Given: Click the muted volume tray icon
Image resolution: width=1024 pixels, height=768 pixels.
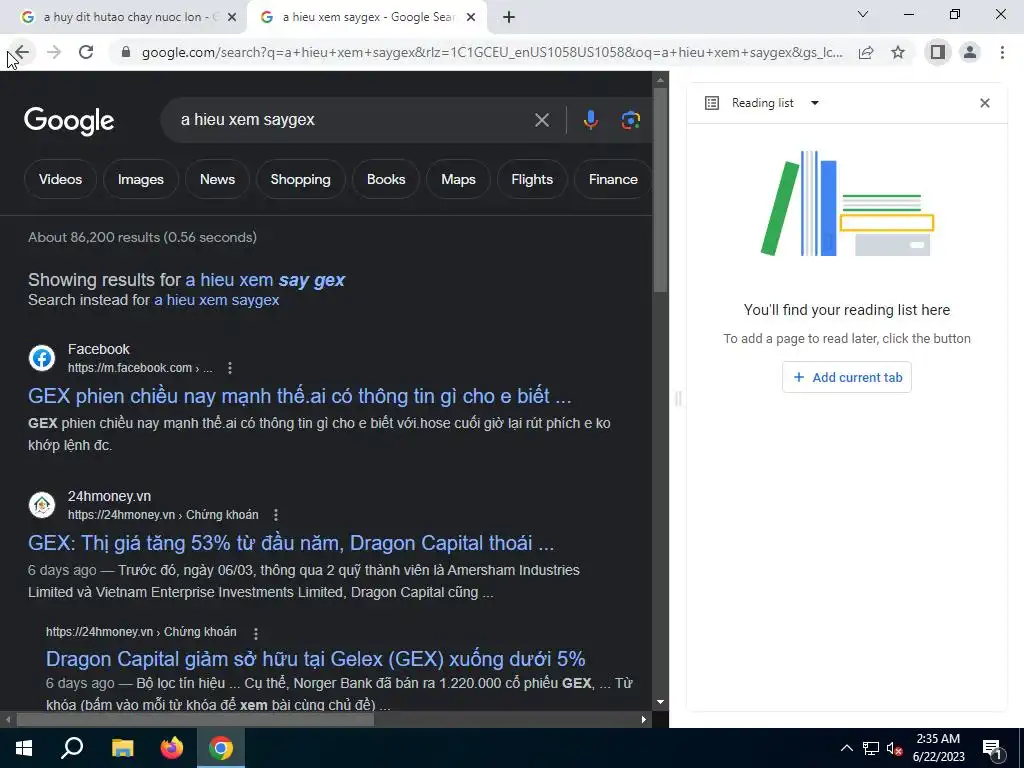Looking at the screenshot, I should click(x=895, y=748).
